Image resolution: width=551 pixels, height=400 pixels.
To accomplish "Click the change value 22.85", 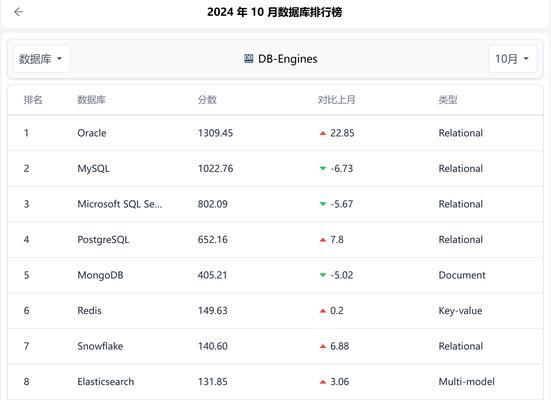I will click(342, 133).
